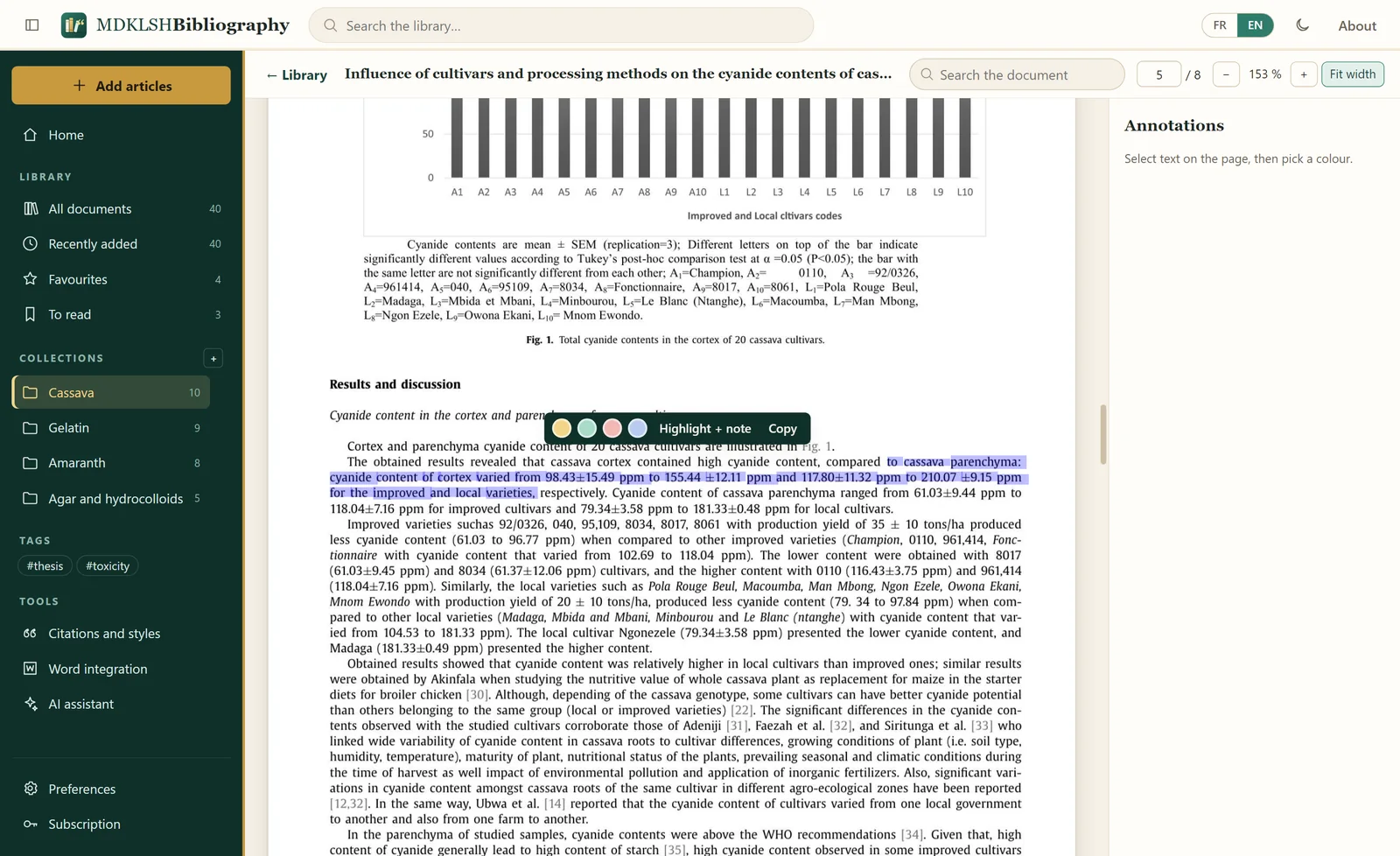Open the Gelatin collection
The height and width of the screenshot is (856, 1400).
coord(111,427)
